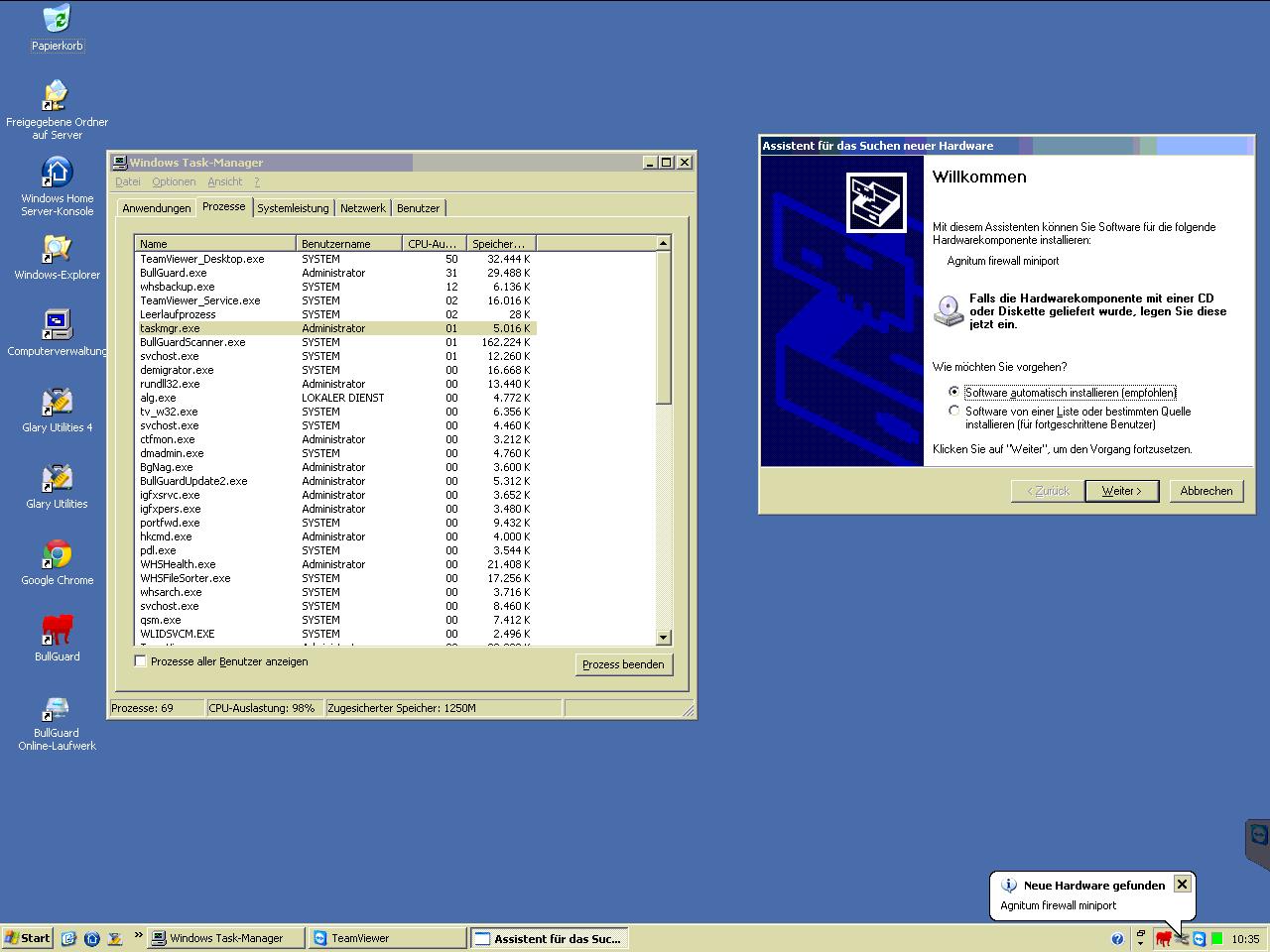This screenshot has width=1270, height=952.
Task: Select demigrator.exe process row
Action: click(x=335, y=370)
